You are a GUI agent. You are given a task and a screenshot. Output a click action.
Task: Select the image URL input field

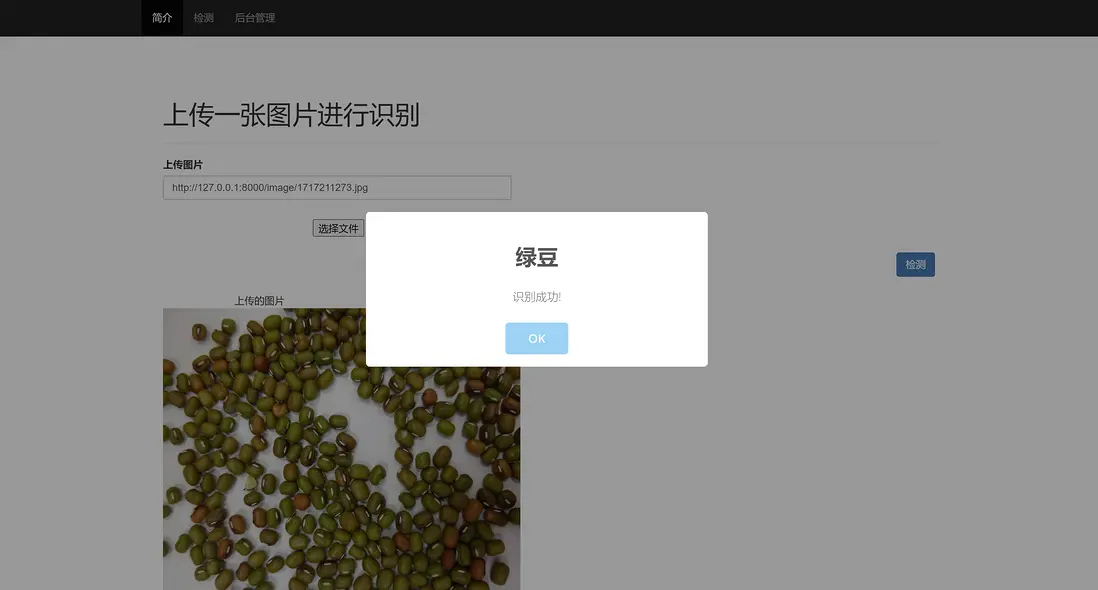[x=336, y=187]
